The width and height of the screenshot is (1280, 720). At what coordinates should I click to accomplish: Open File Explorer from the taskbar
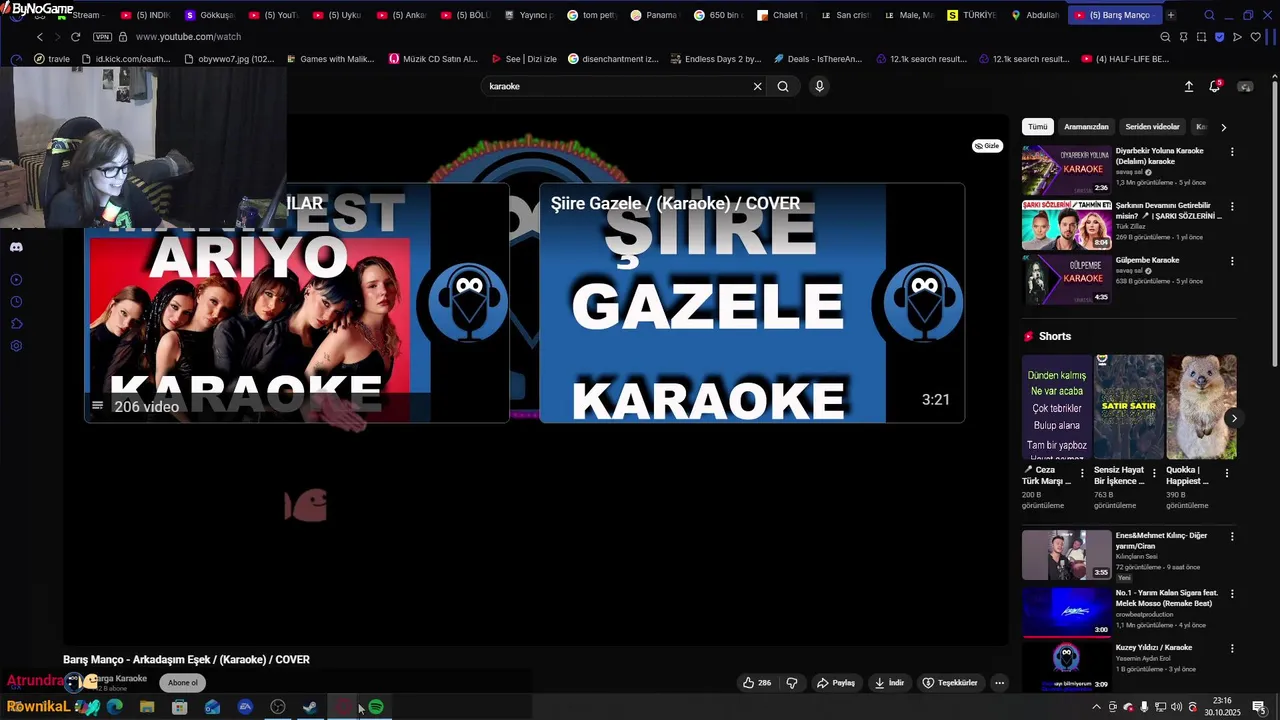coord(147,707)
